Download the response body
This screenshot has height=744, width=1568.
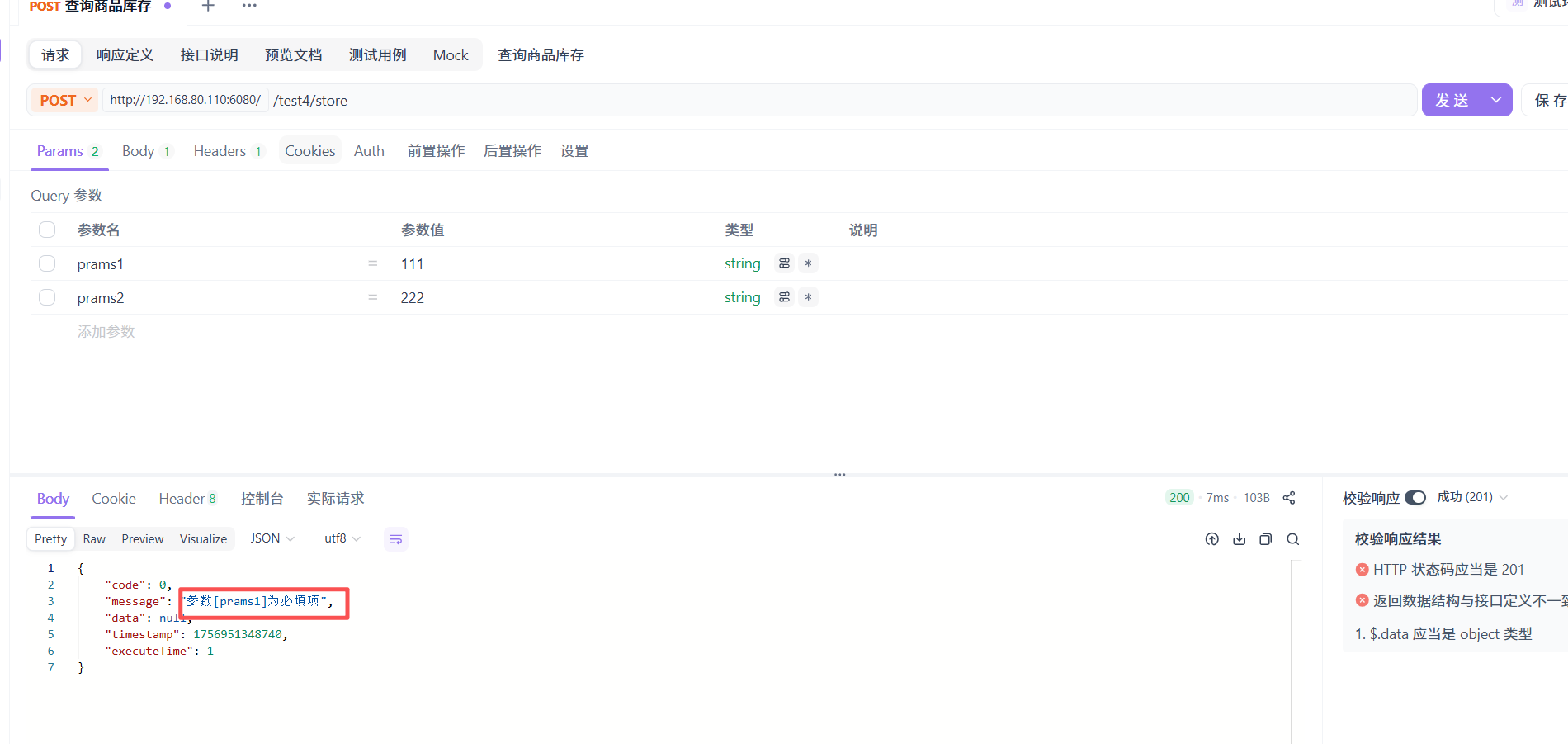[x=1239, y=538]
